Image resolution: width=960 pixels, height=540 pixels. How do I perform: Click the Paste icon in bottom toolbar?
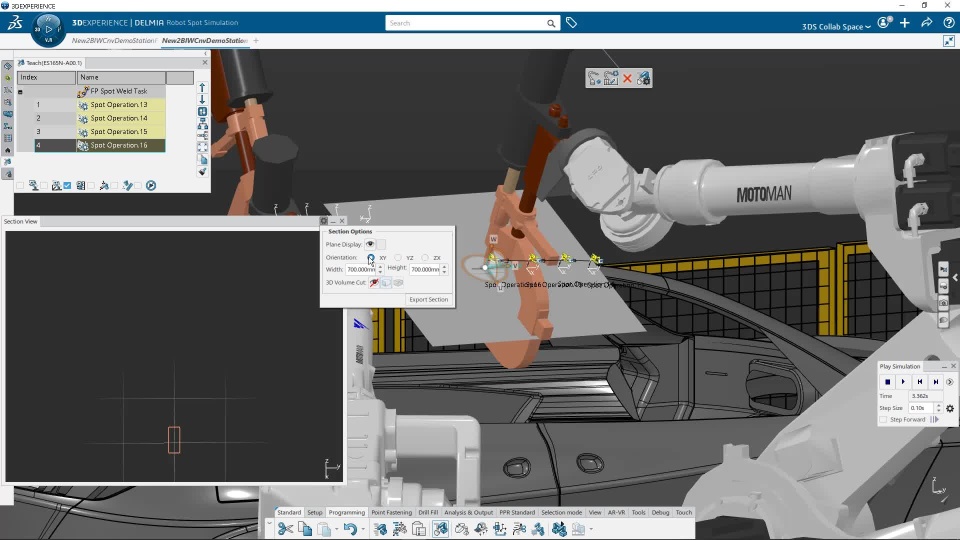point(324,528)
